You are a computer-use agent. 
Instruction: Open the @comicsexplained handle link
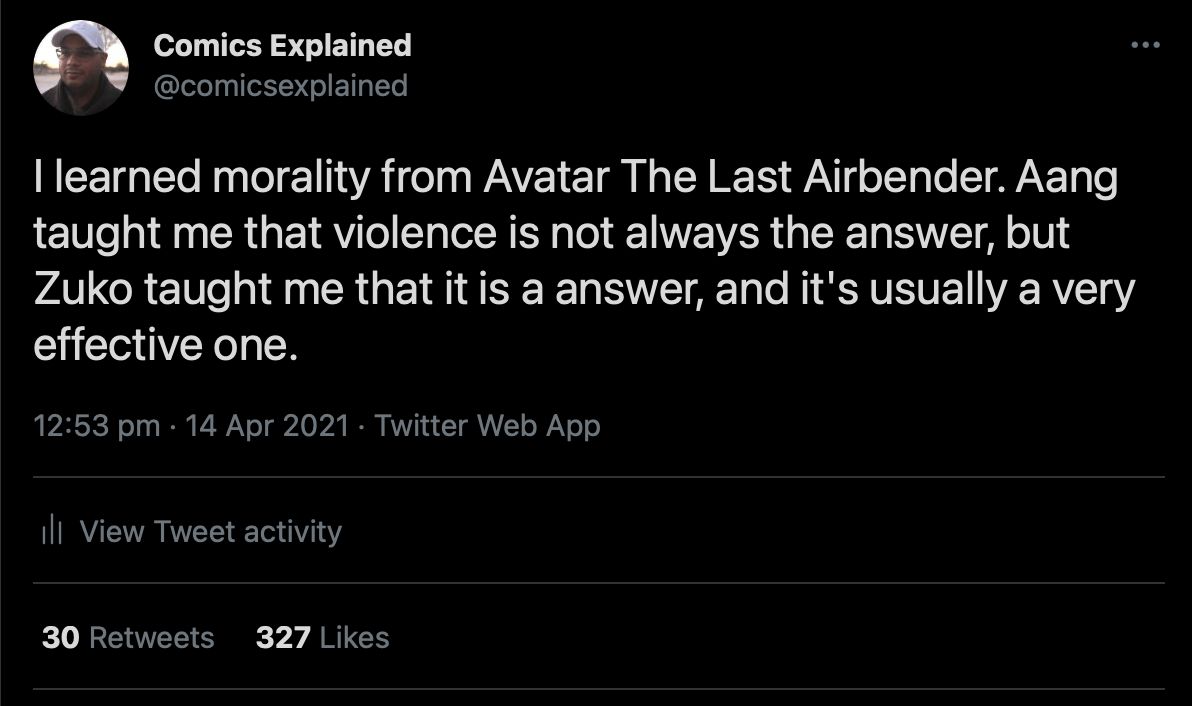pyautogui.click(x=281, y=86)
